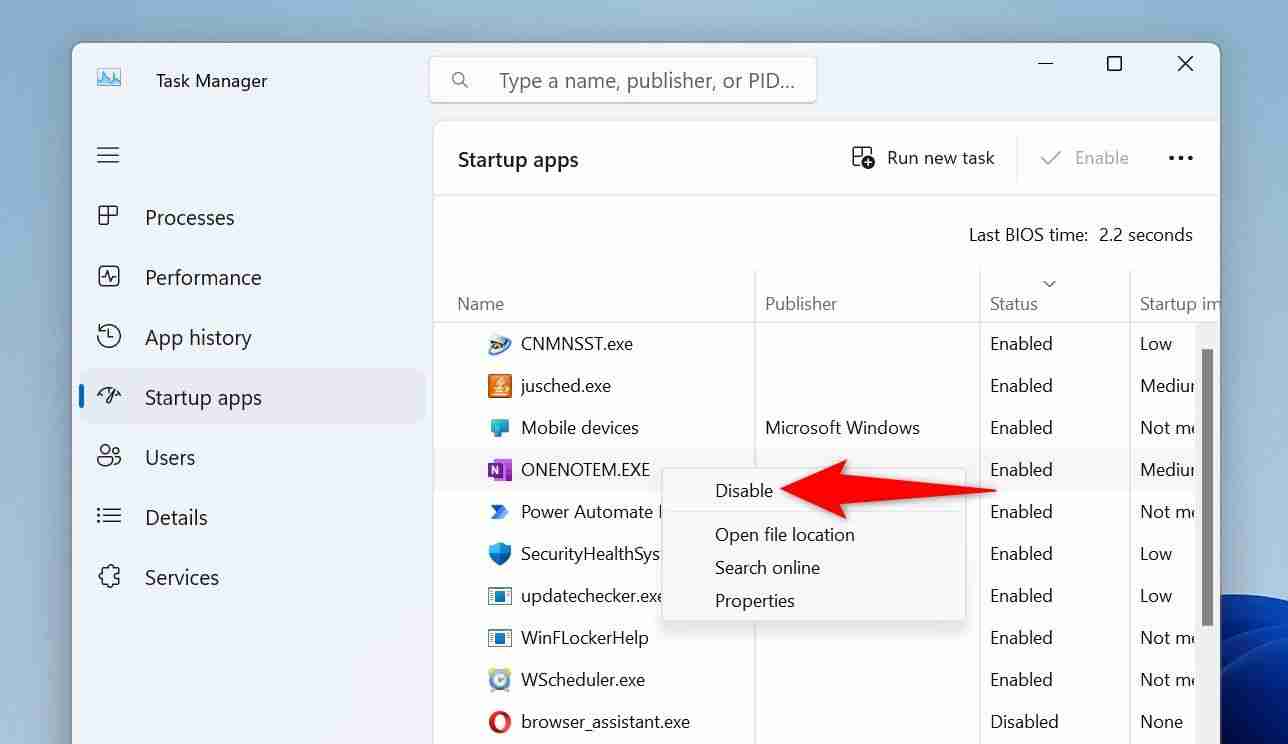Image resolution: width=1288 pixels, height=744 pixels.
Task: Click the Java icon next to jusched.exe
Action: click(499, 385)
